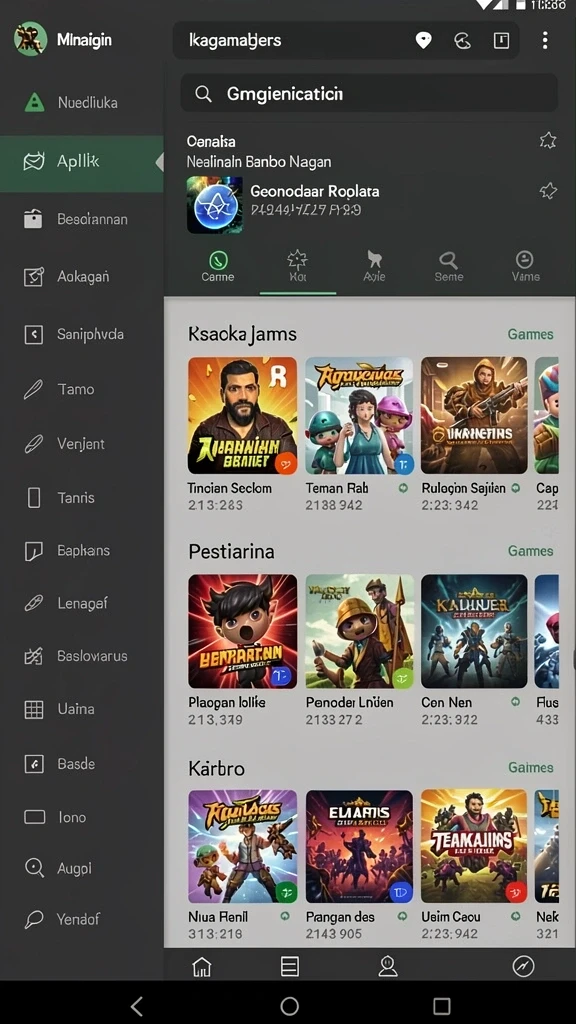This screenshot has width=576, height=1024.
Task: Open the Tincian Seclom game thumbnail
Action: click(242, 415)
